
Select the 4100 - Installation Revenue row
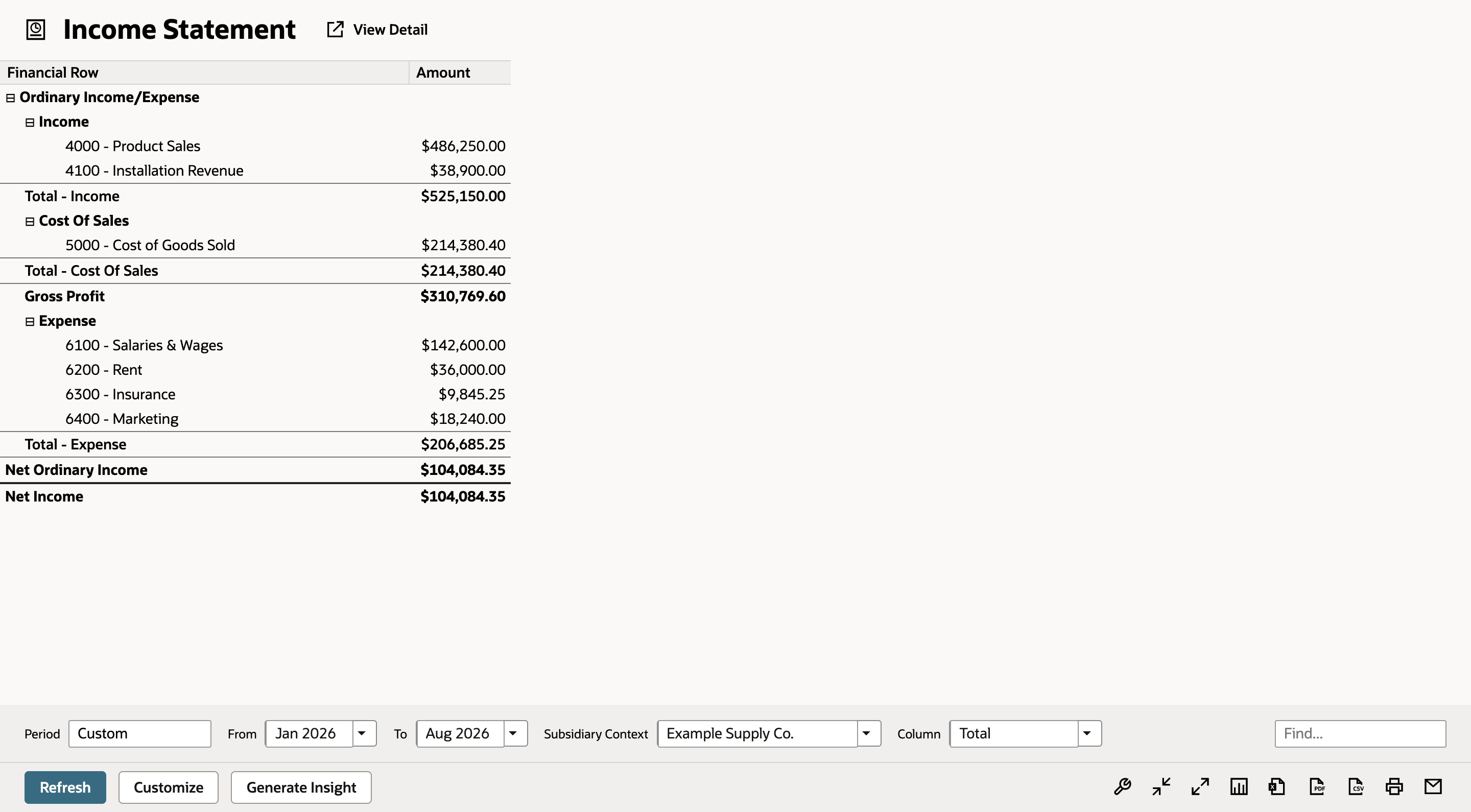(x=255, y=171)
